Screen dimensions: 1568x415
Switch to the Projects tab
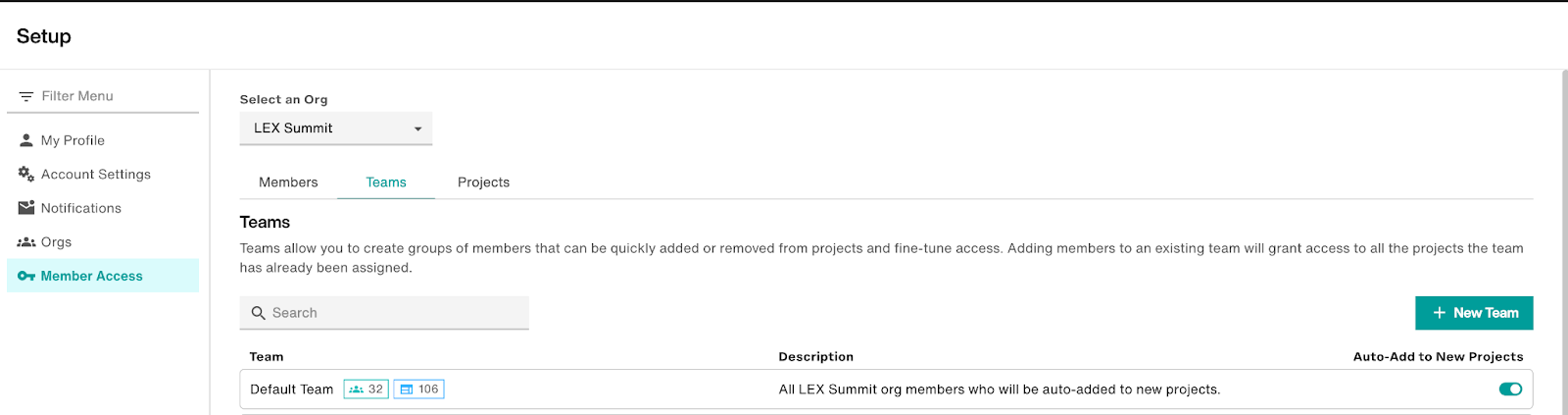coord(483,182)
